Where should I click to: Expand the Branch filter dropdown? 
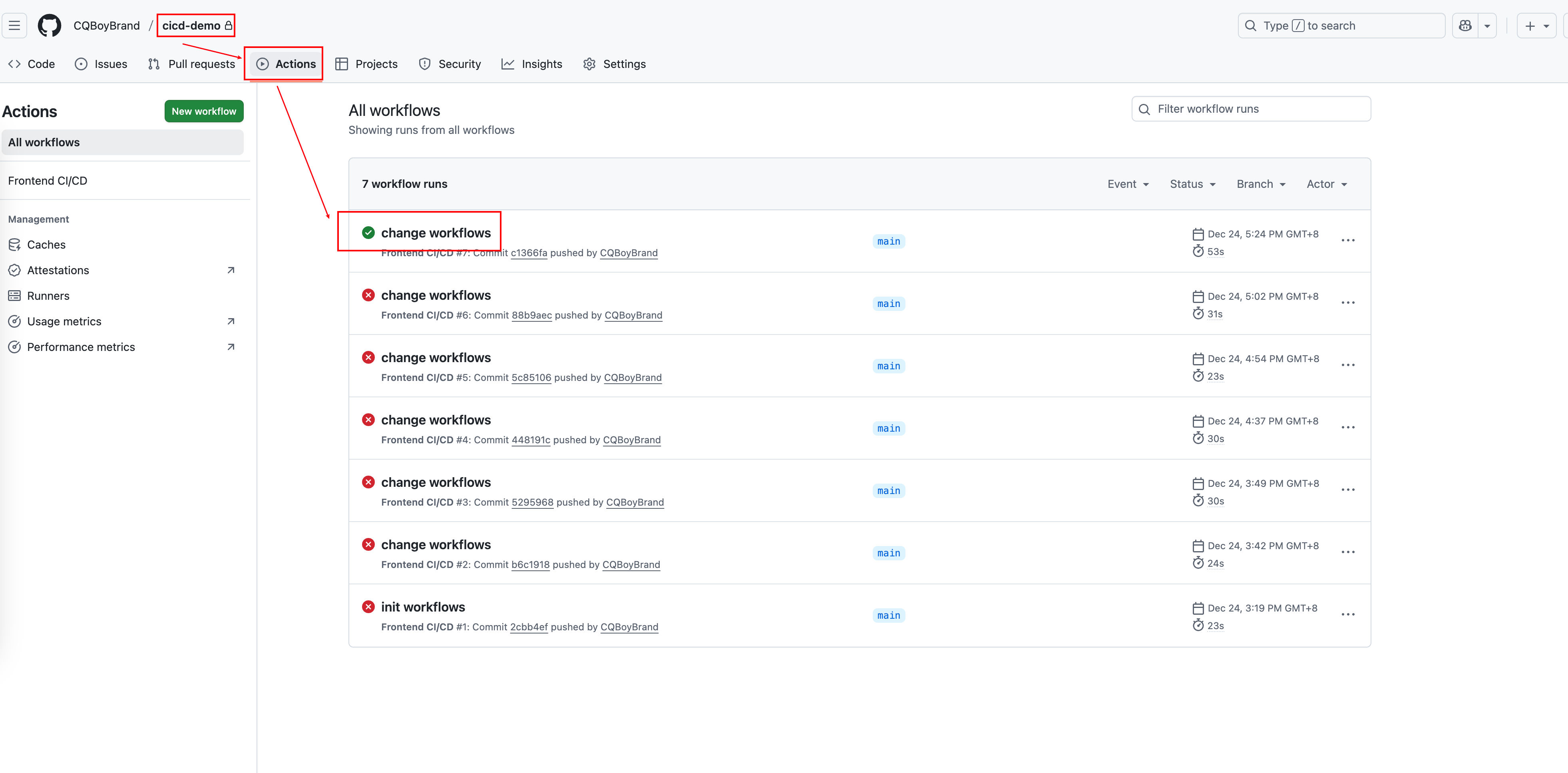click(1261, 184)
